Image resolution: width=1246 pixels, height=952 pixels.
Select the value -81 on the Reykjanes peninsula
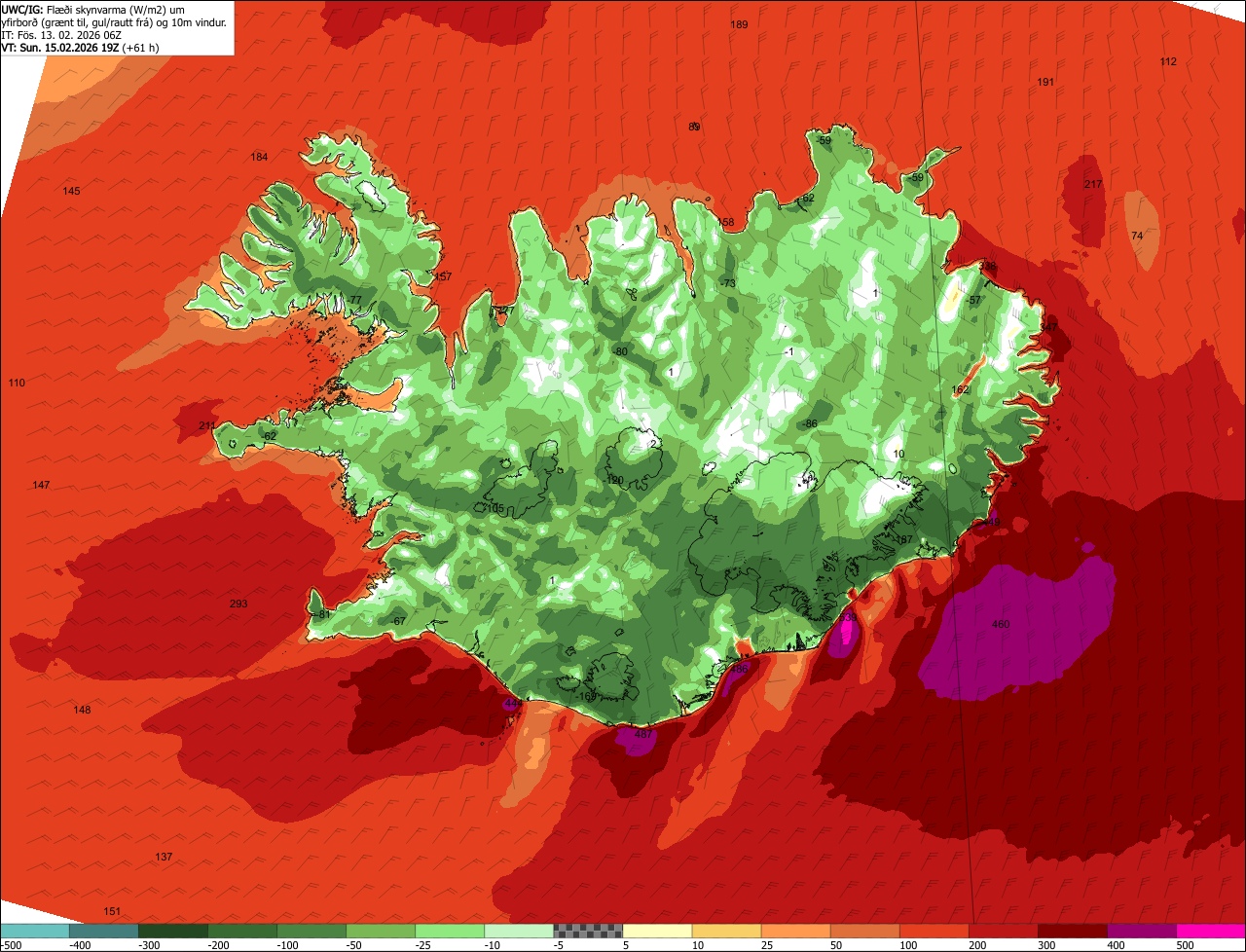[x=323, y=614]
